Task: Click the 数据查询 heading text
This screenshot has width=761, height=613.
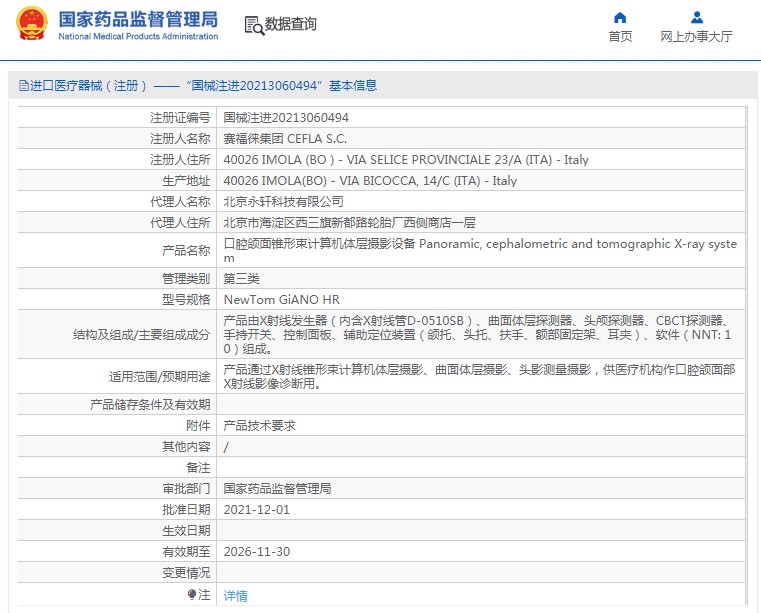Action: (291, 25)
